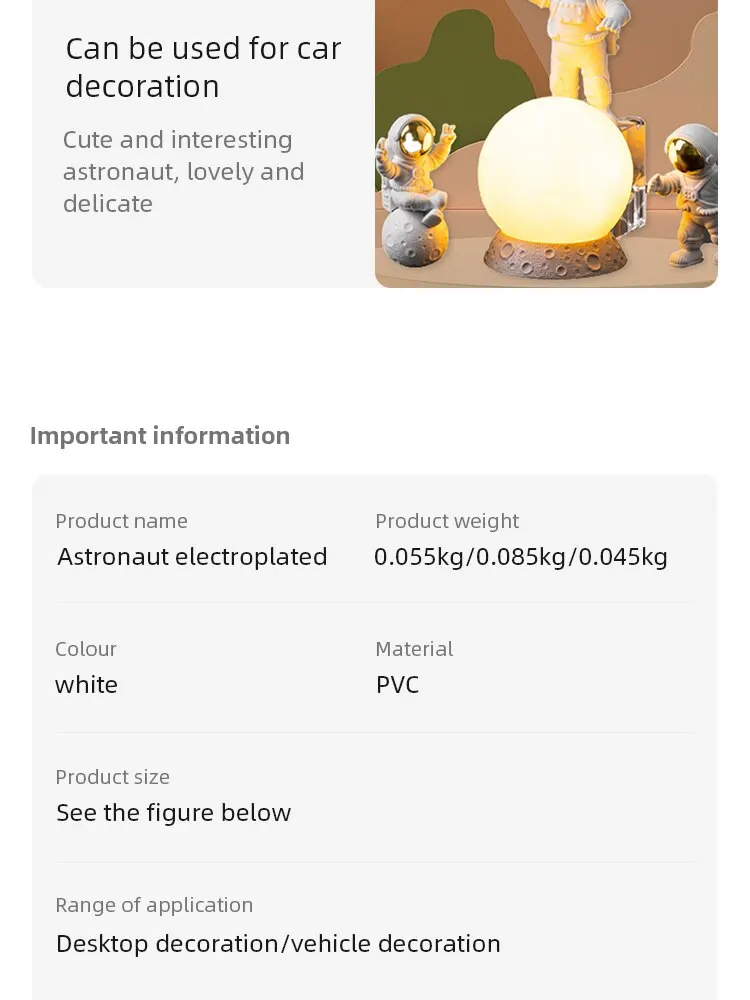Viewport: 750px width, 1000px height.
Task: Click the "Range of application" label
Action: pyautogui.click(x=154, y=905)
